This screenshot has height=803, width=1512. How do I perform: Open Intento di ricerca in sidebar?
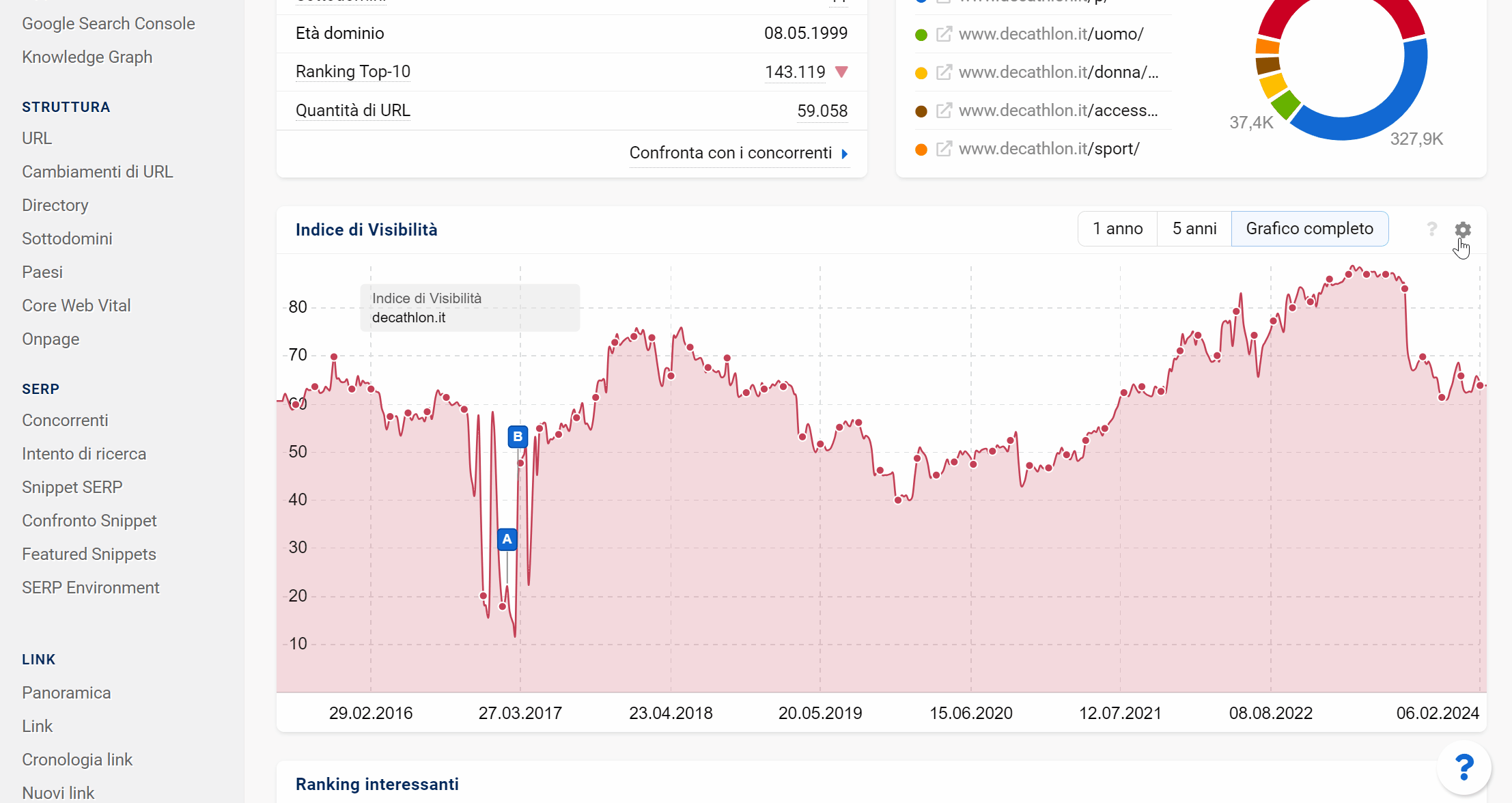pos(84,454)
